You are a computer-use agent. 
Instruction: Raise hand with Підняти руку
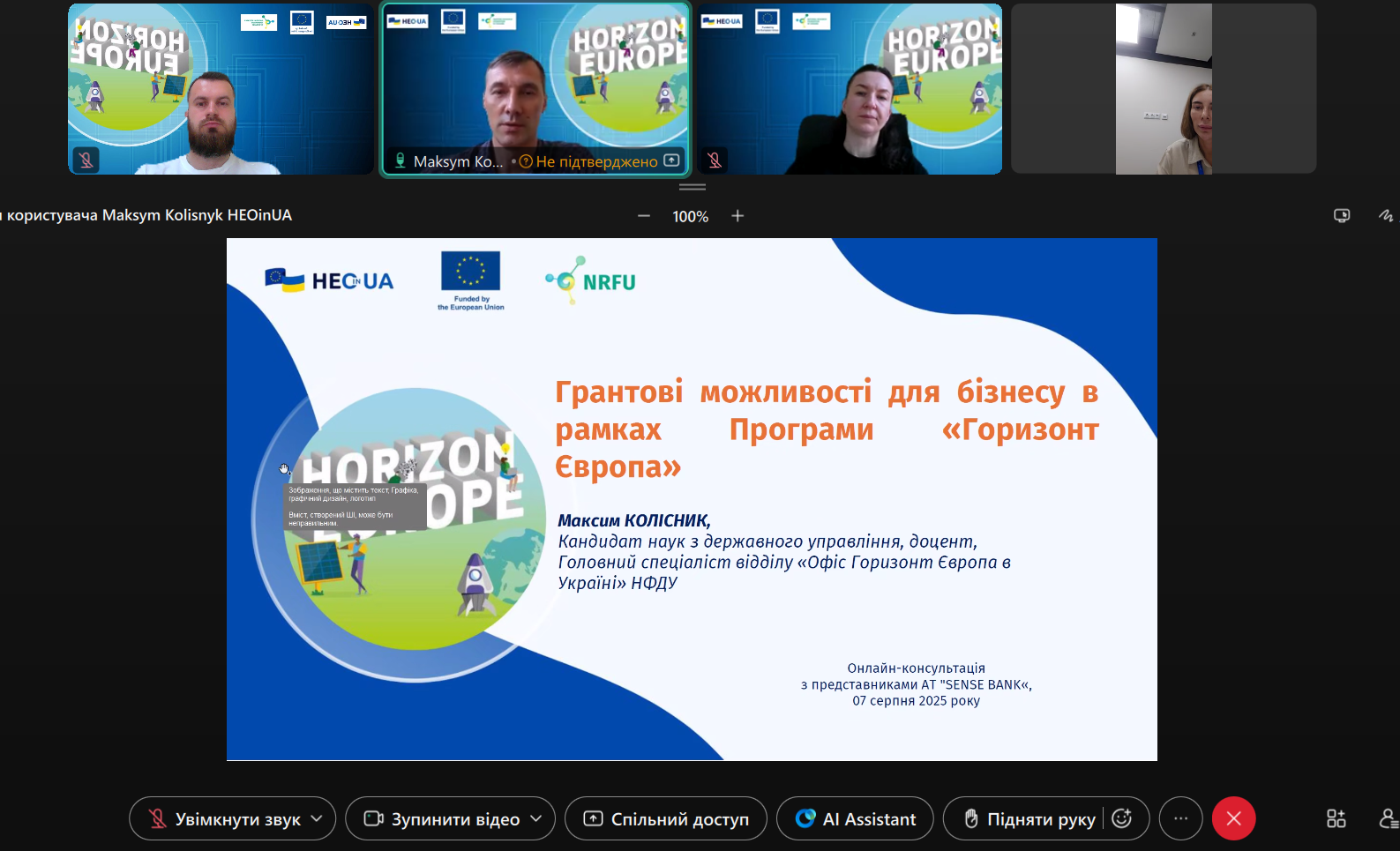1029,819
